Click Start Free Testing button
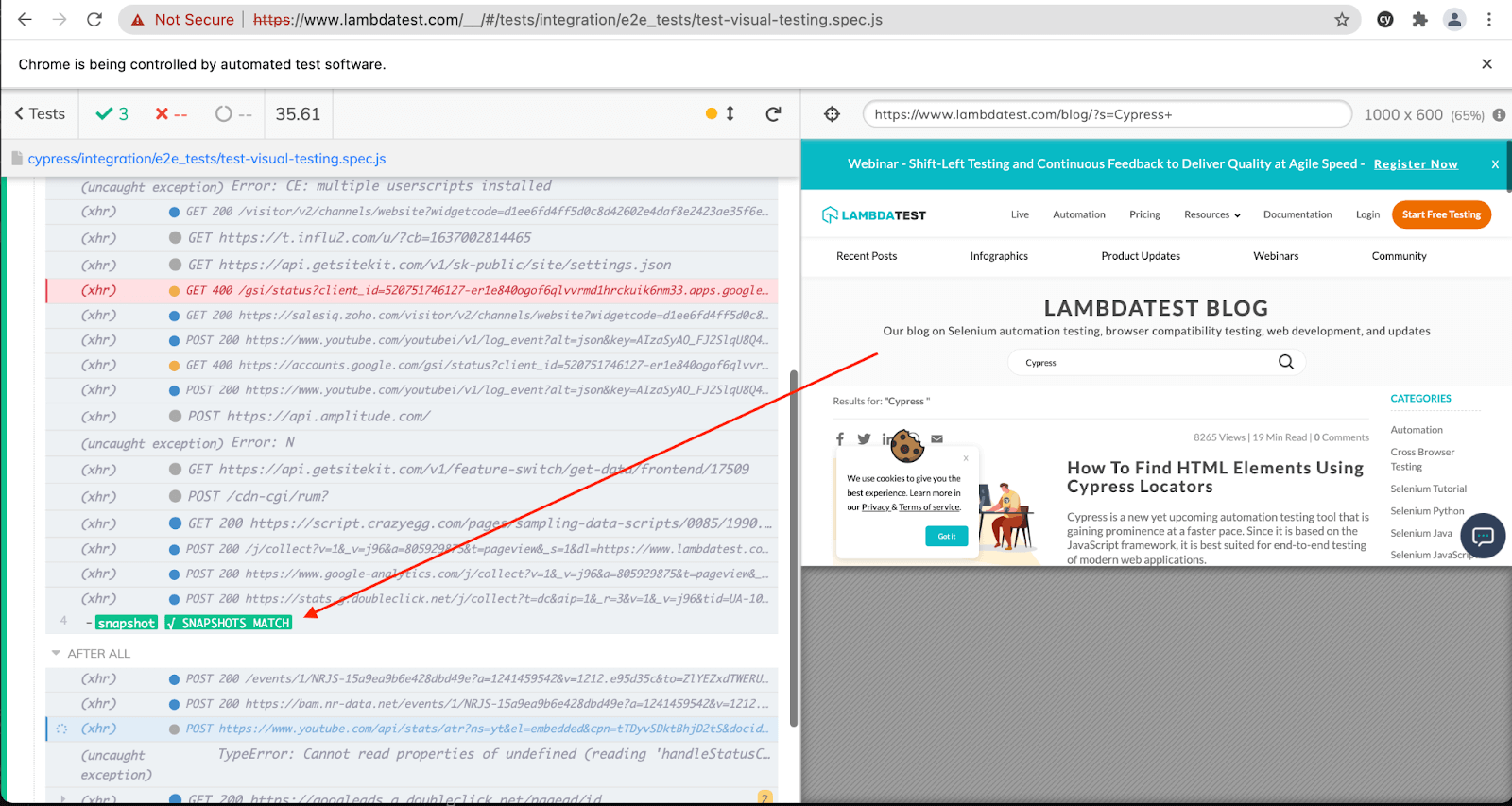 (x=1441, y=214)
